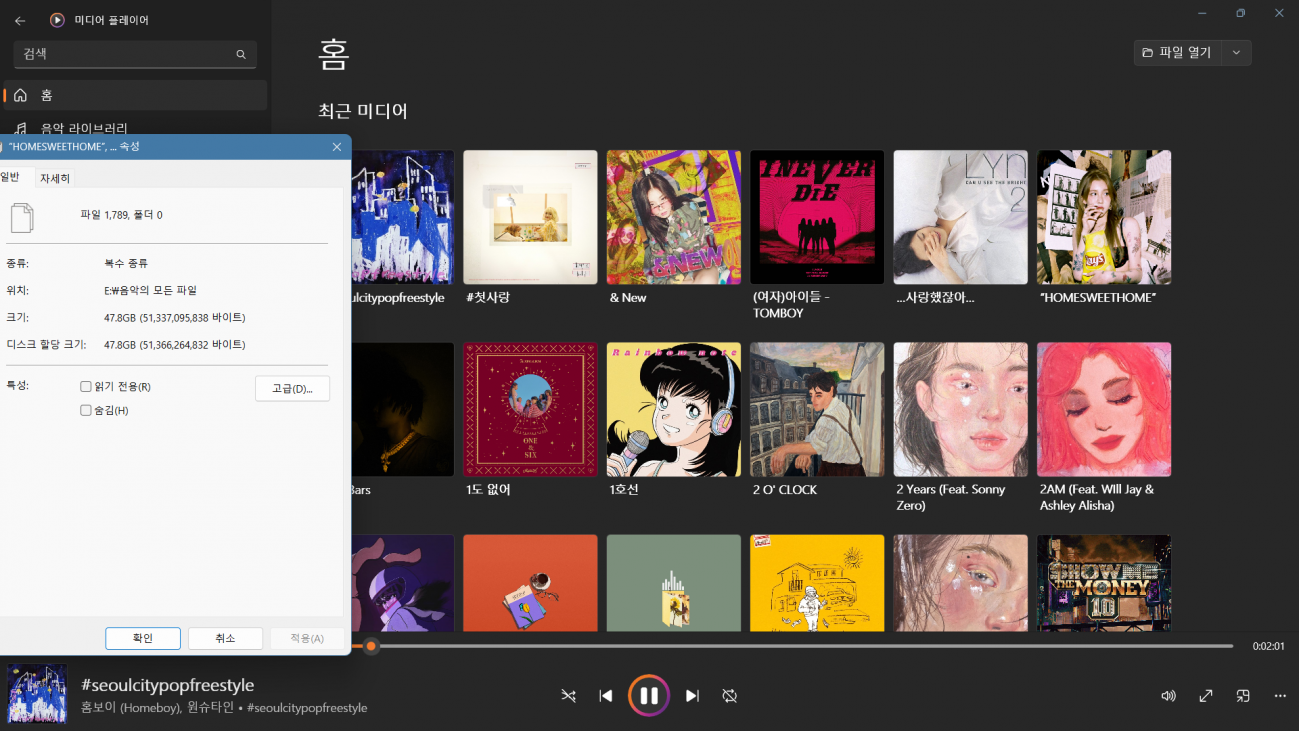Image resolution: width=1299 pixels, height=731 pixels.
Task: Open the Show Me The Money cover
Action: [1104, 583]
